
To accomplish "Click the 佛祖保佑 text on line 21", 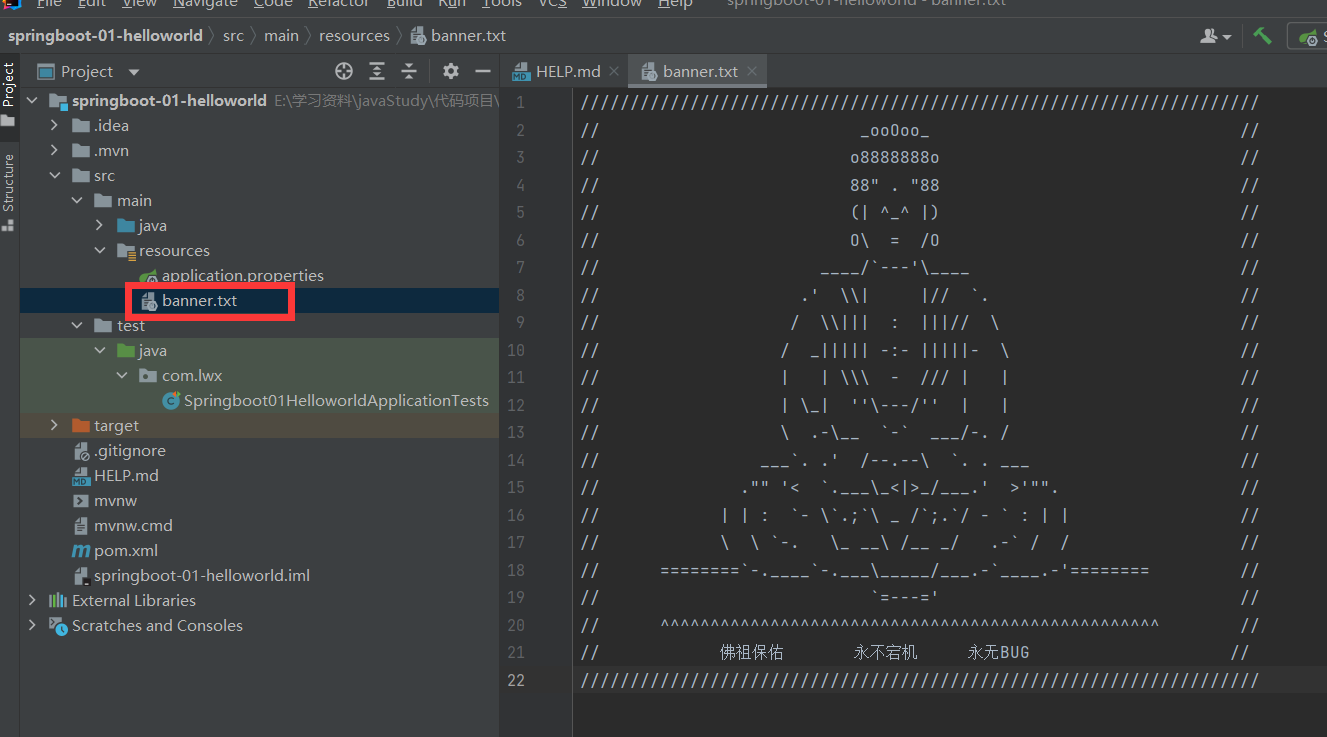I will pos(752,653).
